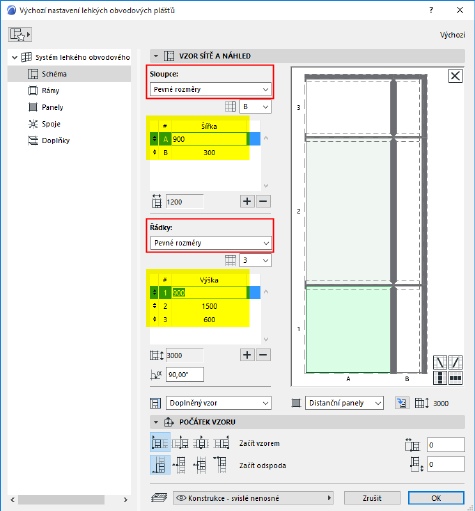Open the column count dropdown showing B

255,107
